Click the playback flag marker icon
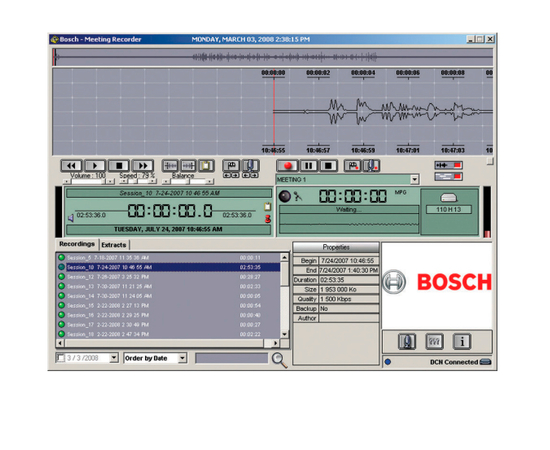This screenshot has width=550, height=450. coord(231,165)
